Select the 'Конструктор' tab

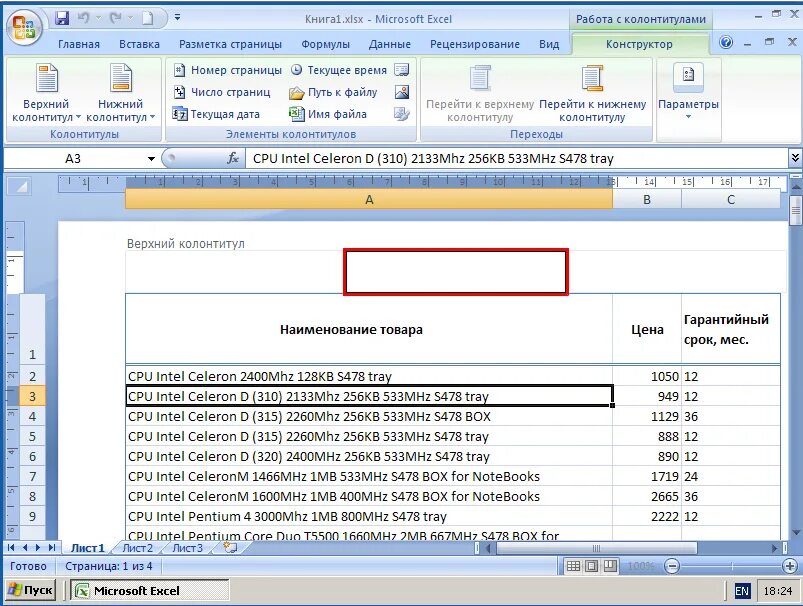(x=639, y=44)
